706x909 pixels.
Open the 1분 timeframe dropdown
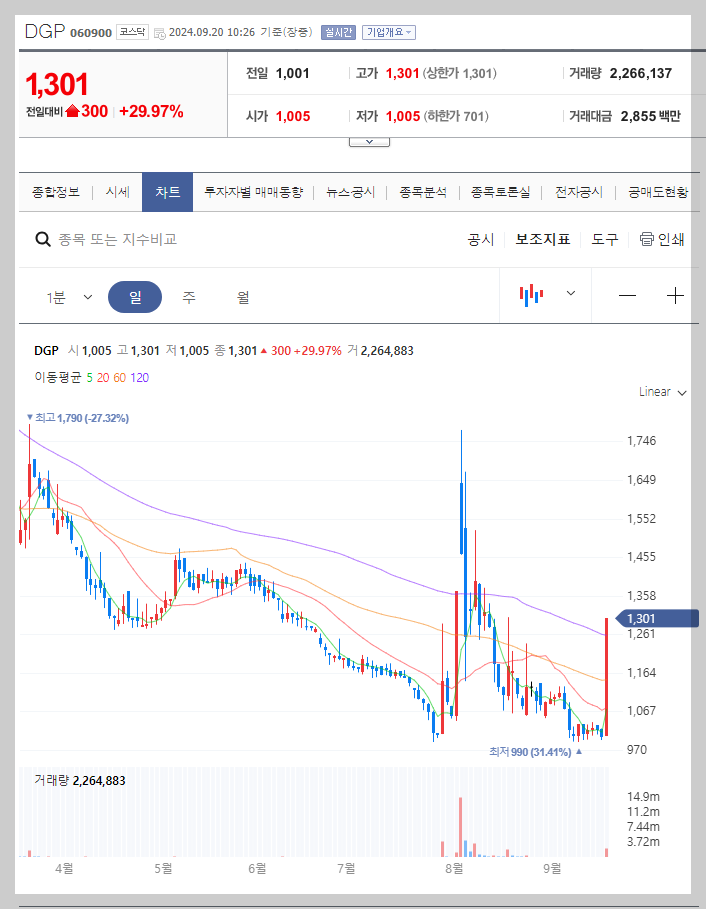(70, 295)
